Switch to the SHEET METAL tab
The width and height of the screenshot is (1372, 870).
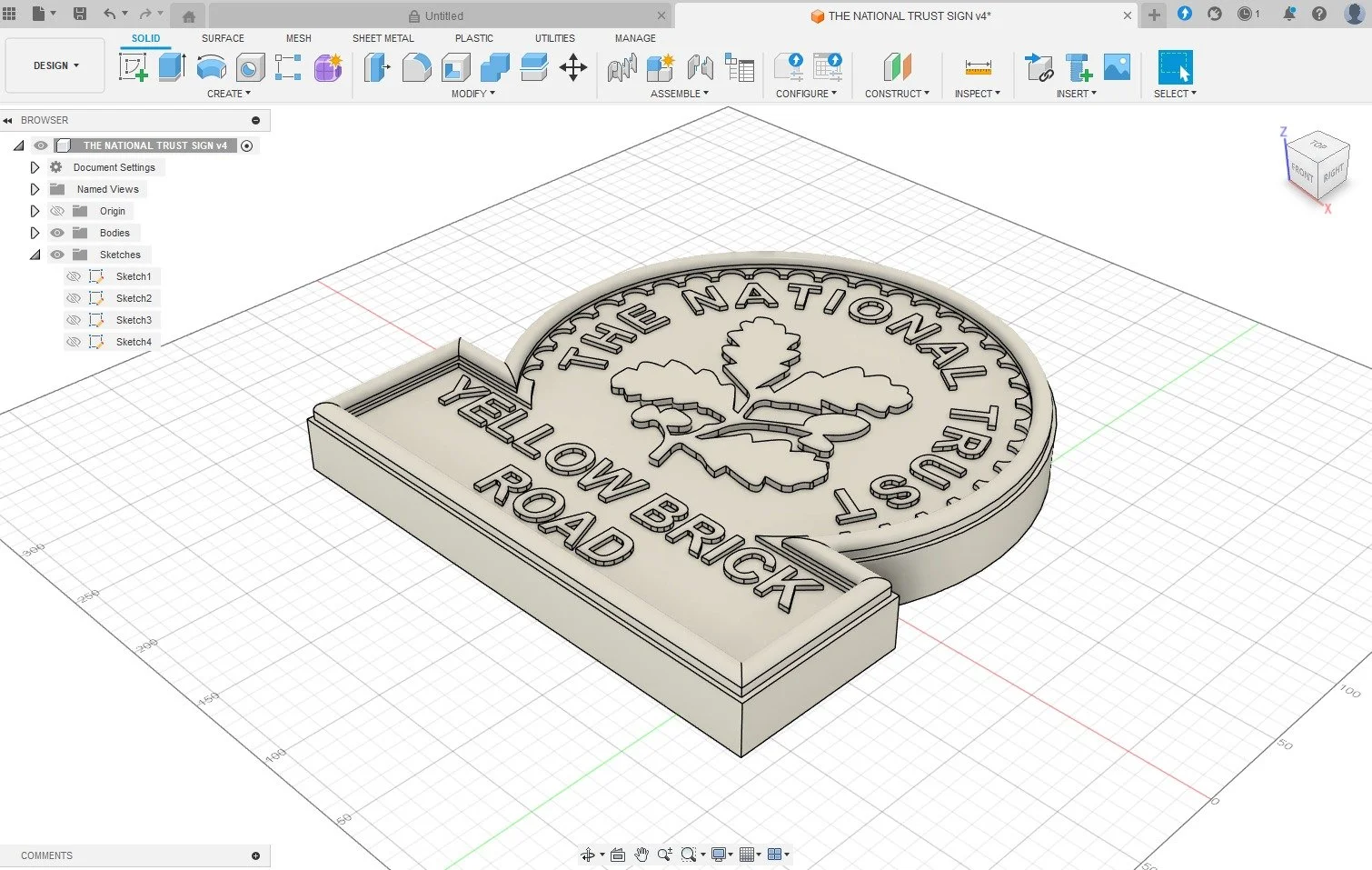(x=383, y=38)
